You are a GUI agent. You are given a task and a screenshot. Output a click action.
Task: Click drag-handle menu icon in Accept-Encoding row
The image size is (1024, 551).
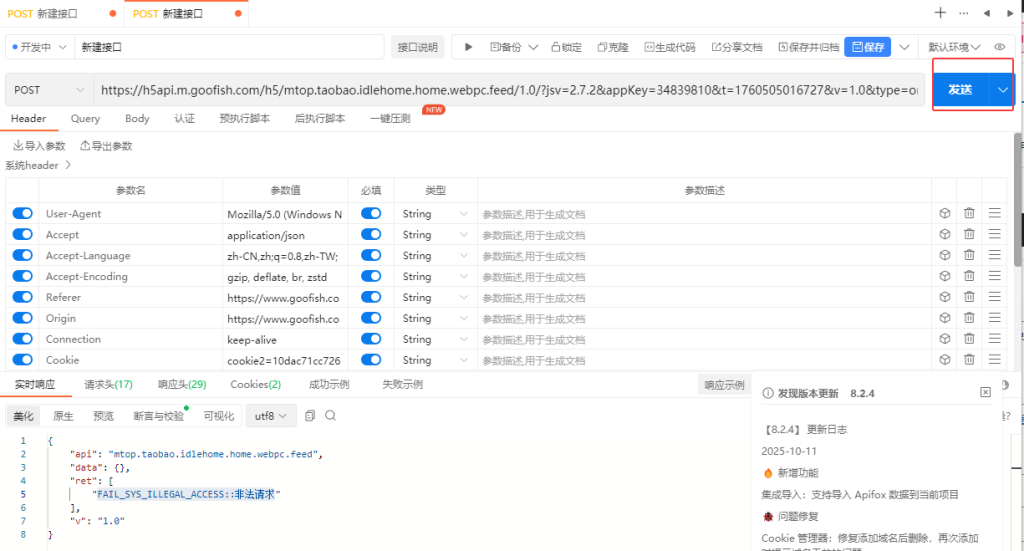[995, 276]
